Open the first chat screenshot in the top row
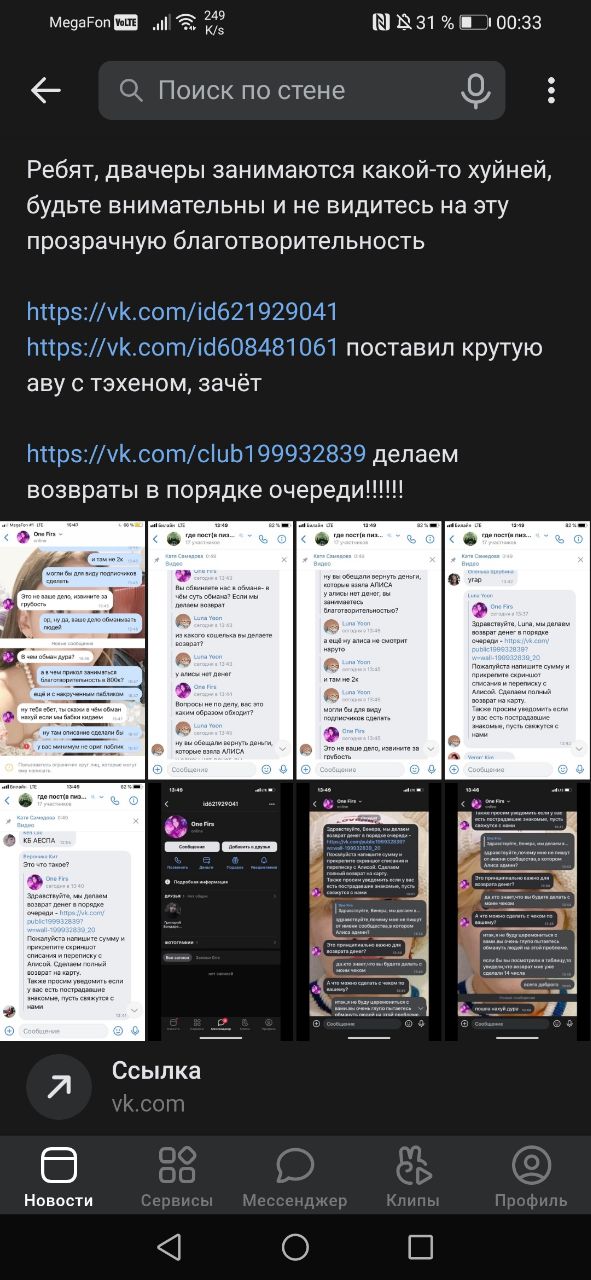 [72, 650]
